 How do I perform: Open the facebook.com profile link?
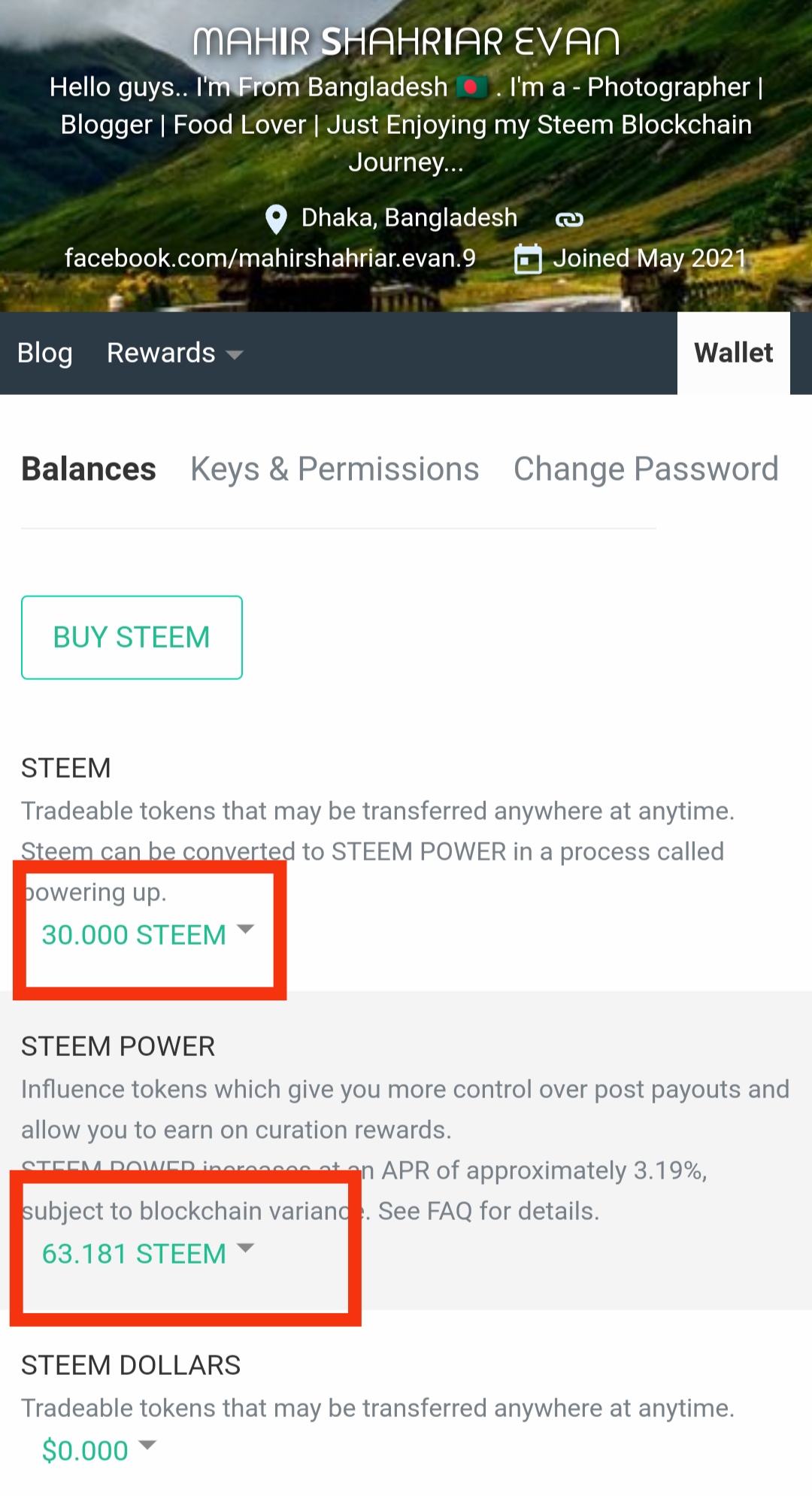[x=270, y=258]
